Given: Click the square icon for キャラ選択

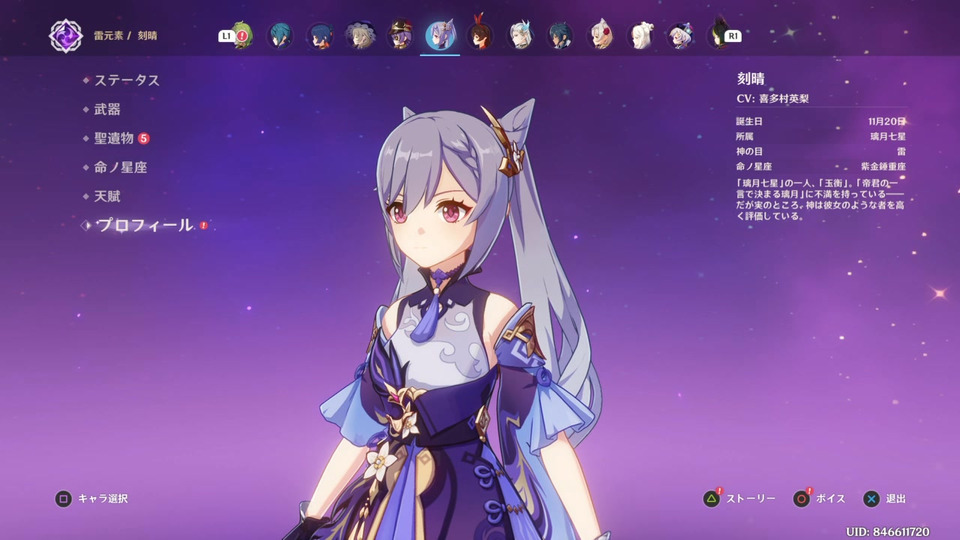Looking at the screenshot, I should (x=63, y=499).
